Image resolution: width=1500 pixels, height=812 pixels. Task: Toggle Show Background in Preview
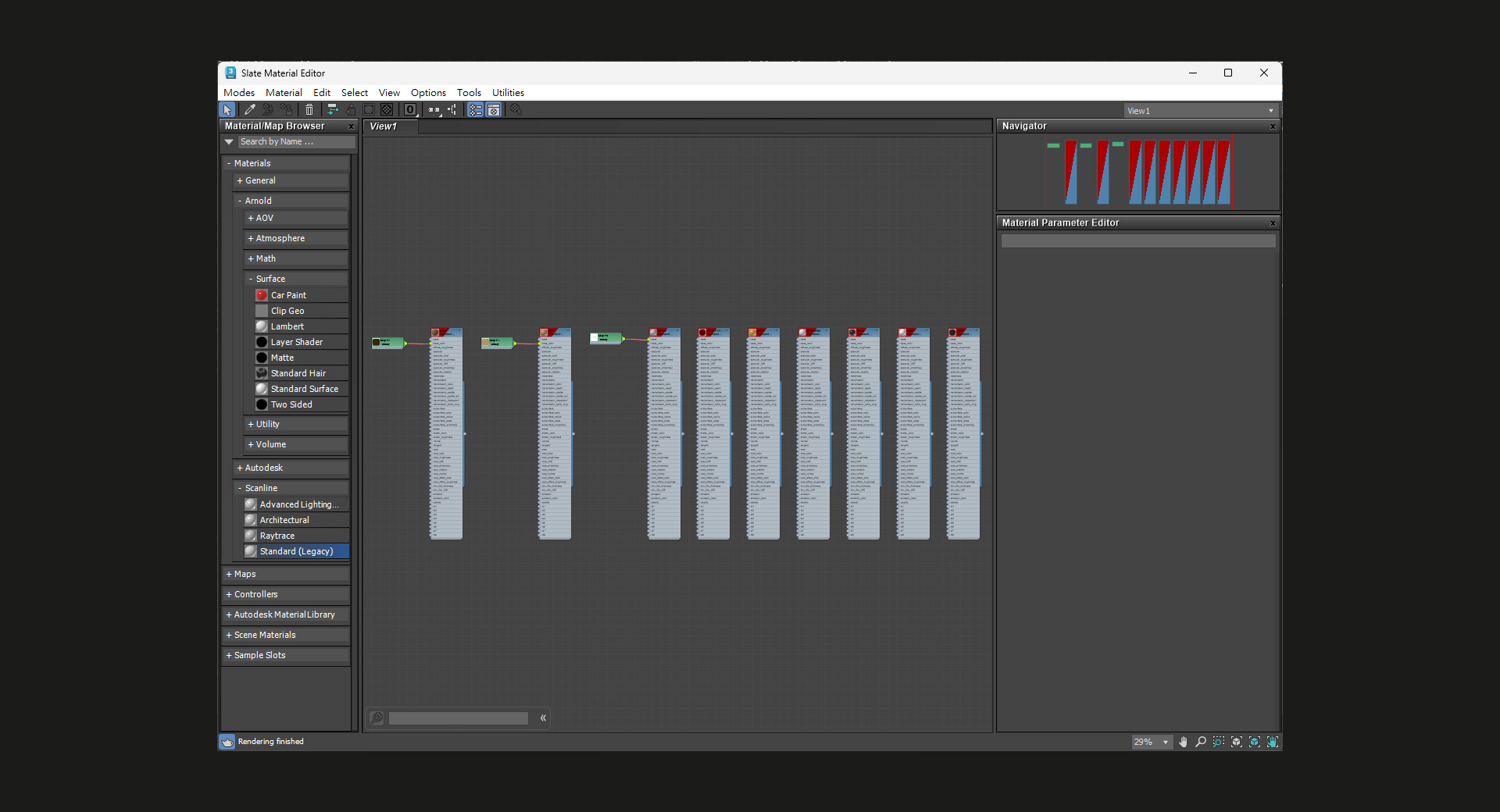[x=387, y=110]
